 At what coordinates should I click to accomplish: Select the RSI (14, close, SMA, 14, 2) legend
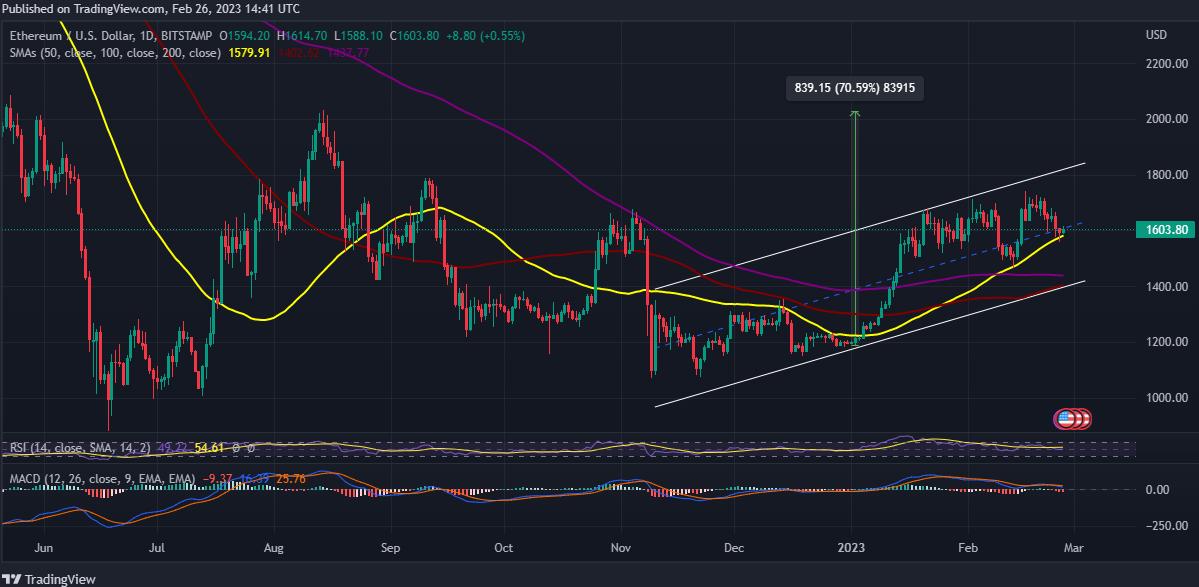point(80,448)
